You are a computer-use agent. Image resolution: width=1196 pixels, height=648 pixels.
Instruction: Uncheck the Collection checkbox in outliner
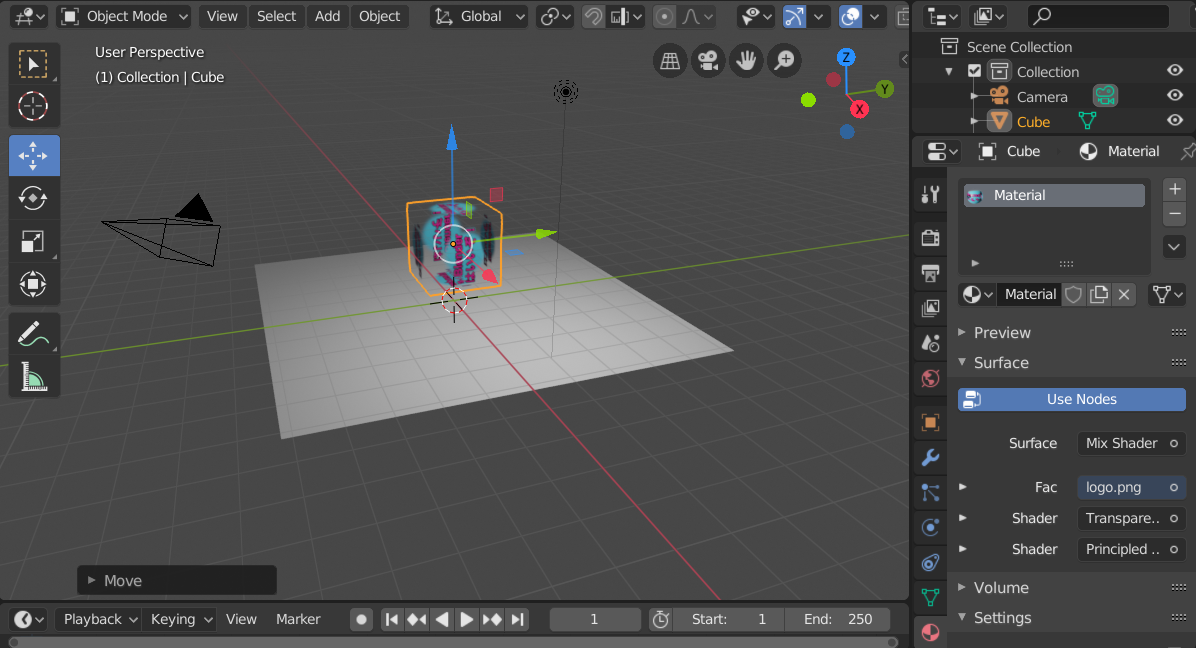pos(974,71)
